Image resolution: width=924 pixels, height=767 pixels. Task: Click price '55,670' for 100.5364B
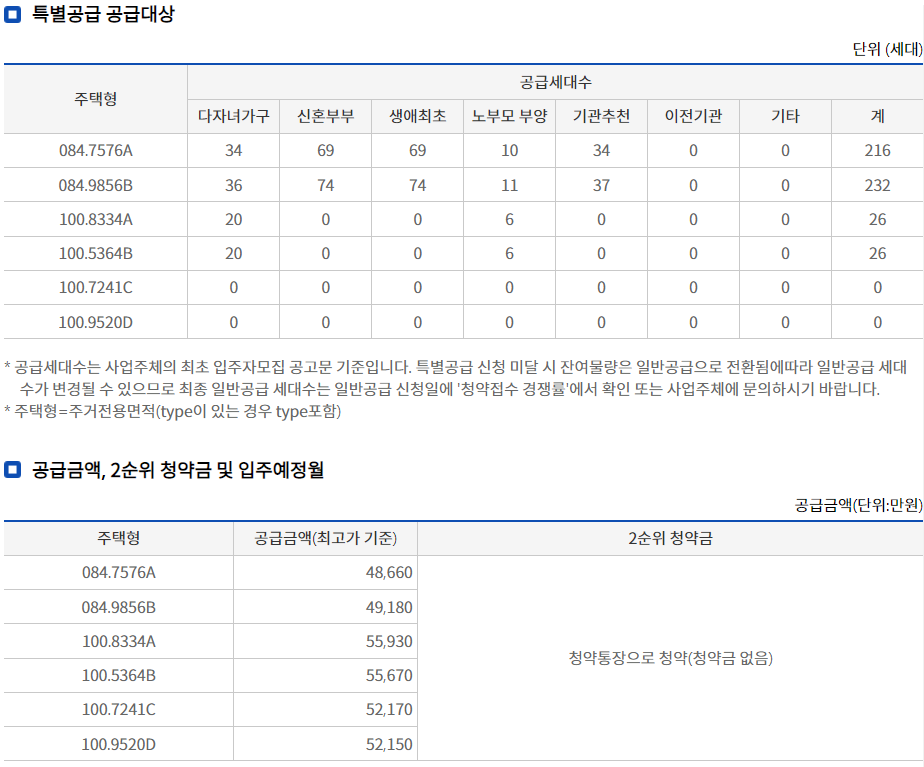pyautogui.click(x=389, y=676)
